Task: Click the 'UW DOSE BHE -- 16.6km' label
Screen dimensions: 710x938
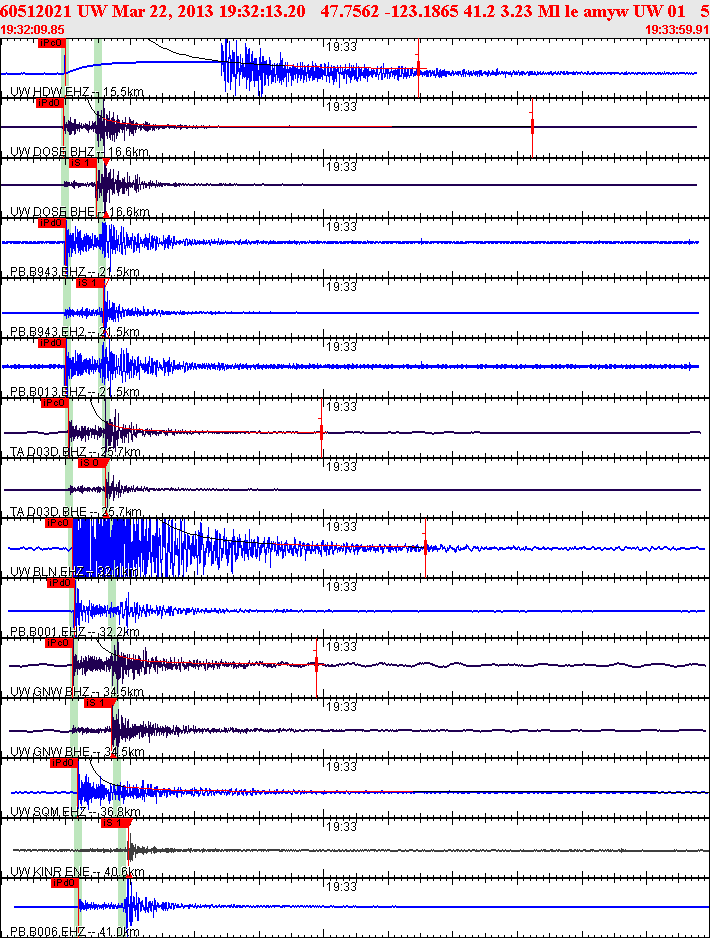Action: 80,212
